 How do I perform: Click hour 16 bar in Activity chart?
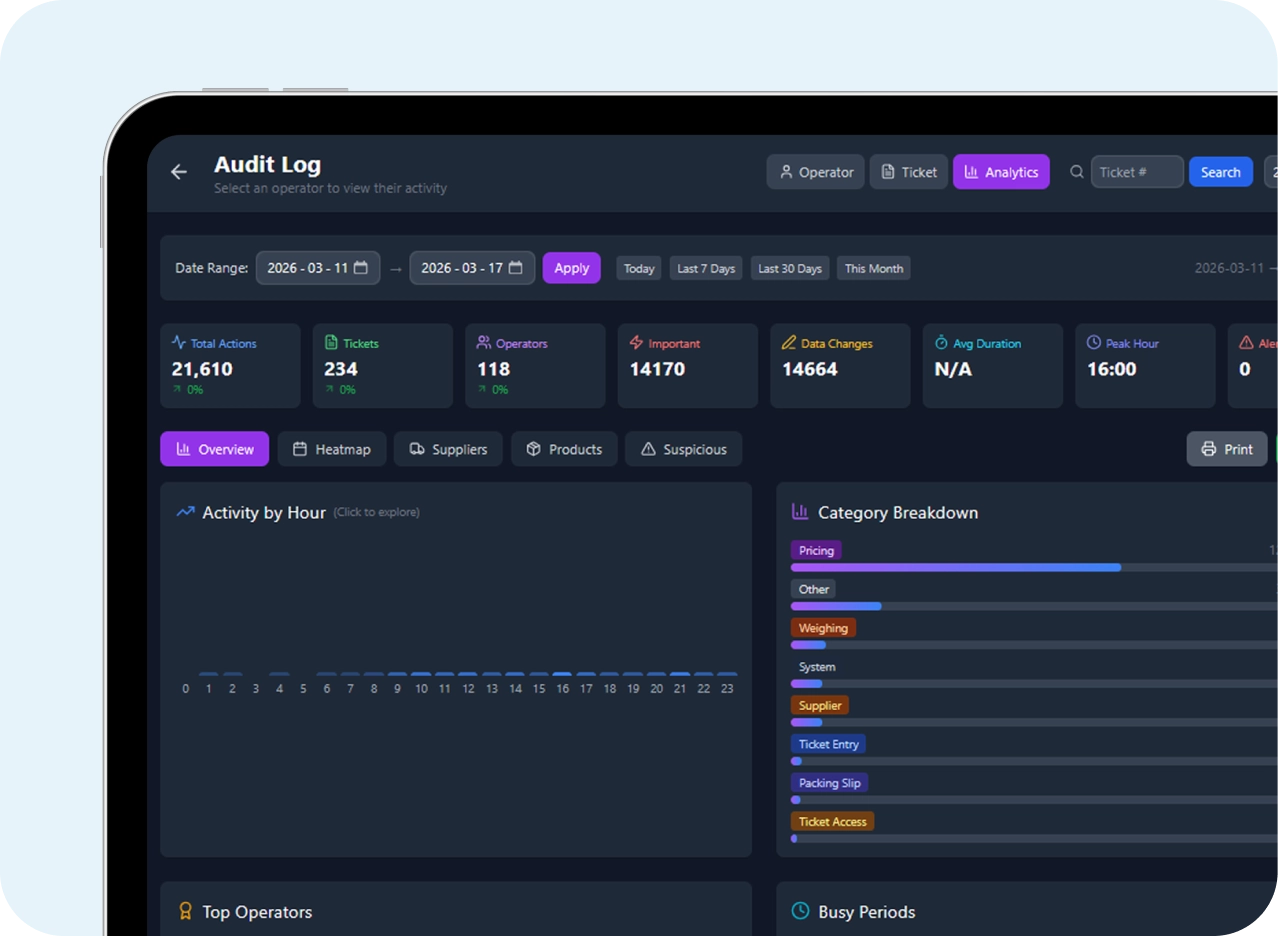pos(563,675)
